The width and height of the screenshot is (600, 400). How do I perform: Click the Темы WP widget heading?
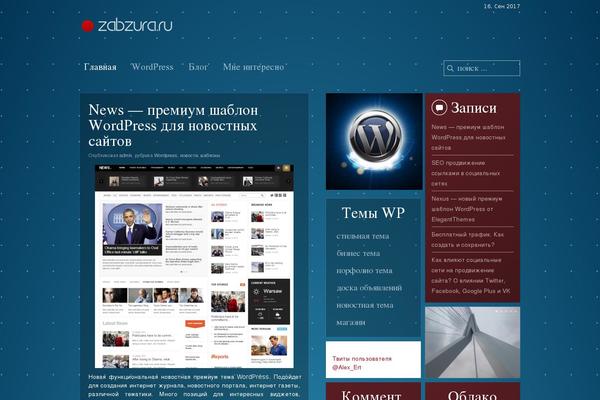click(x=373, y=213)
